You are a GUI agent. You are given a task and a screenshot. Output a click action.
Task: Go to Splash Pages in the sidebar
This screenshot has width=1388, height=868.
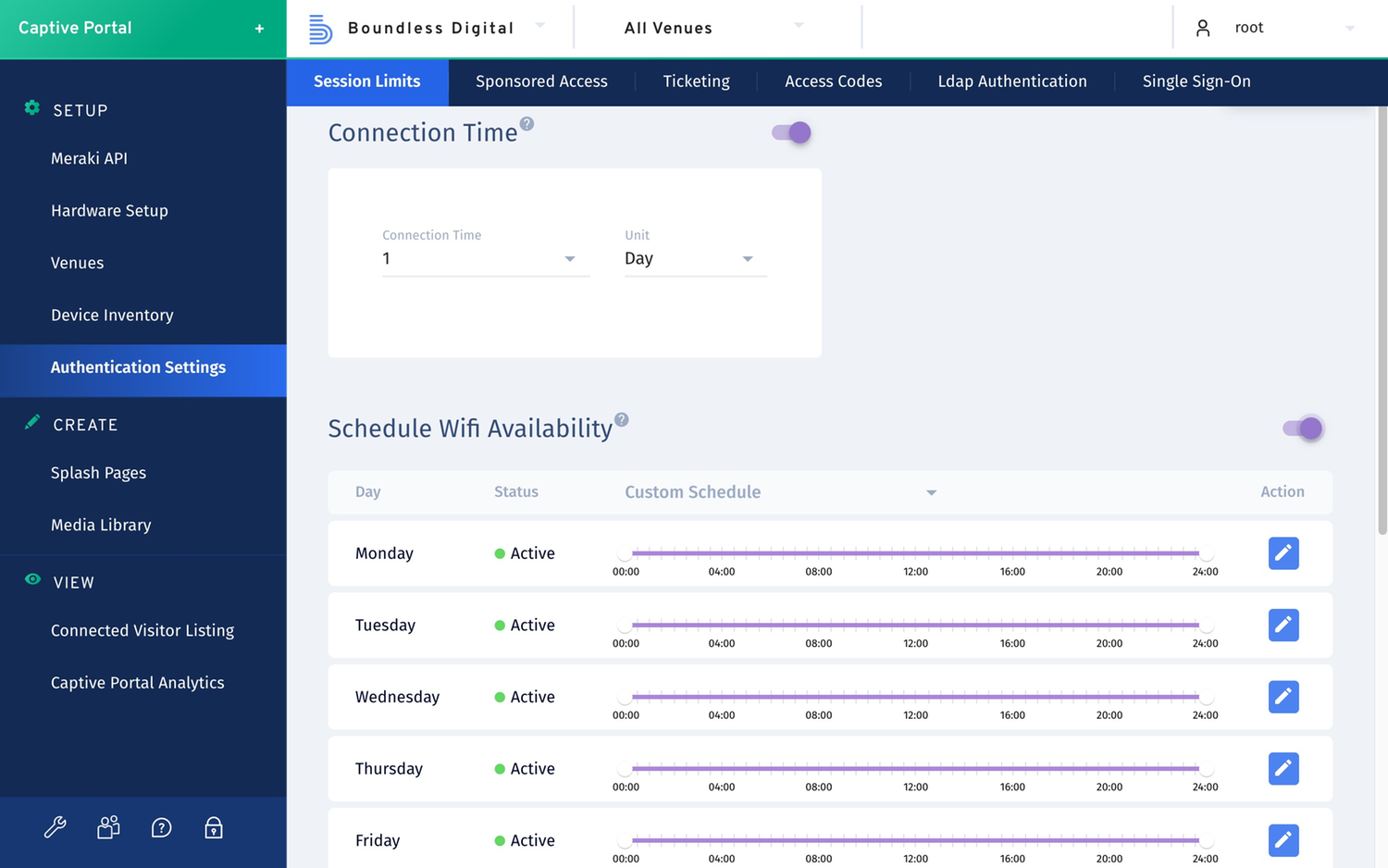click(98, 473)
